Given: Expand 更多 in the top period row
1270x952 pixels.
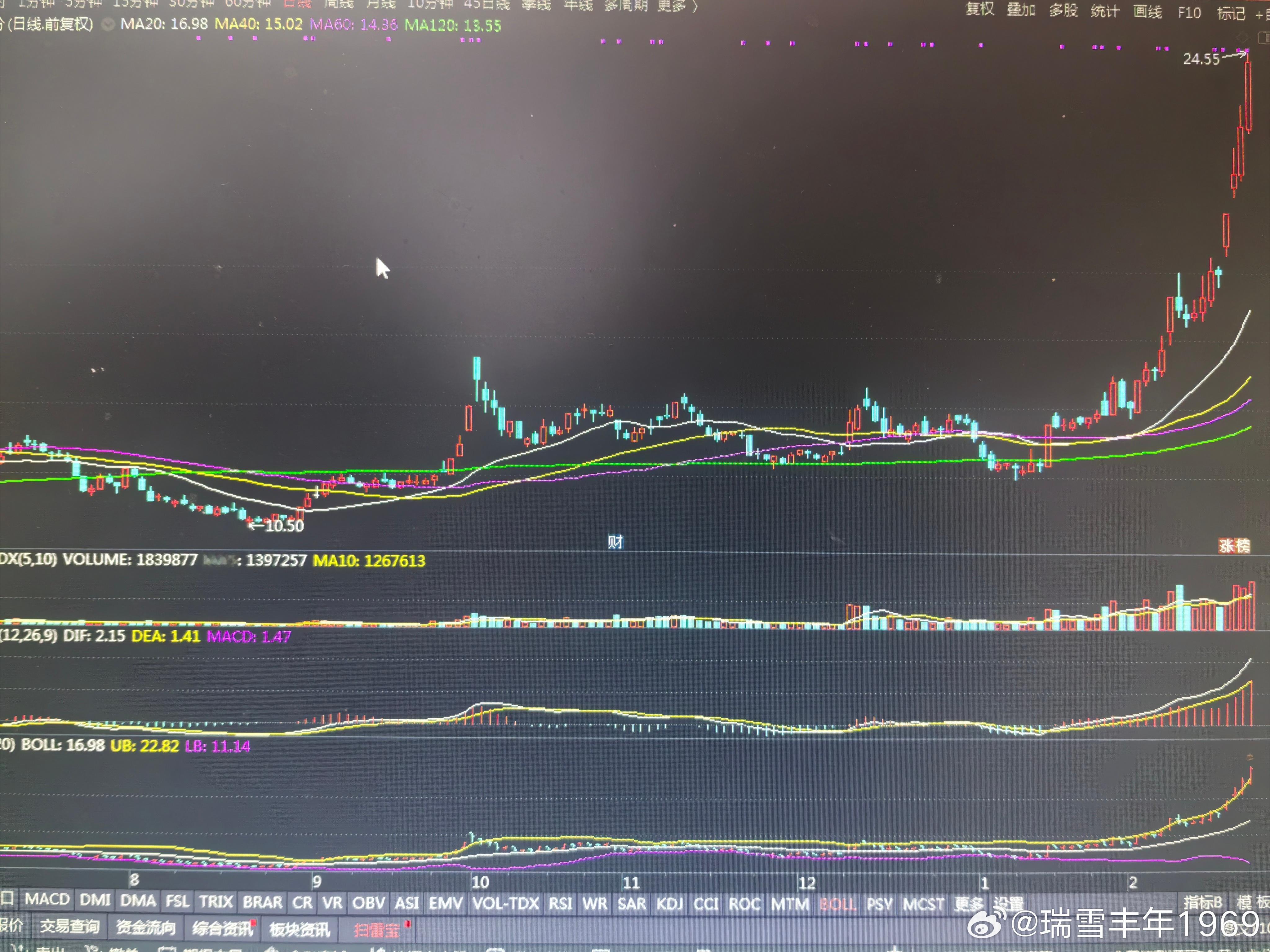Looking at the screenshot, I should click(x=677, y=6).
